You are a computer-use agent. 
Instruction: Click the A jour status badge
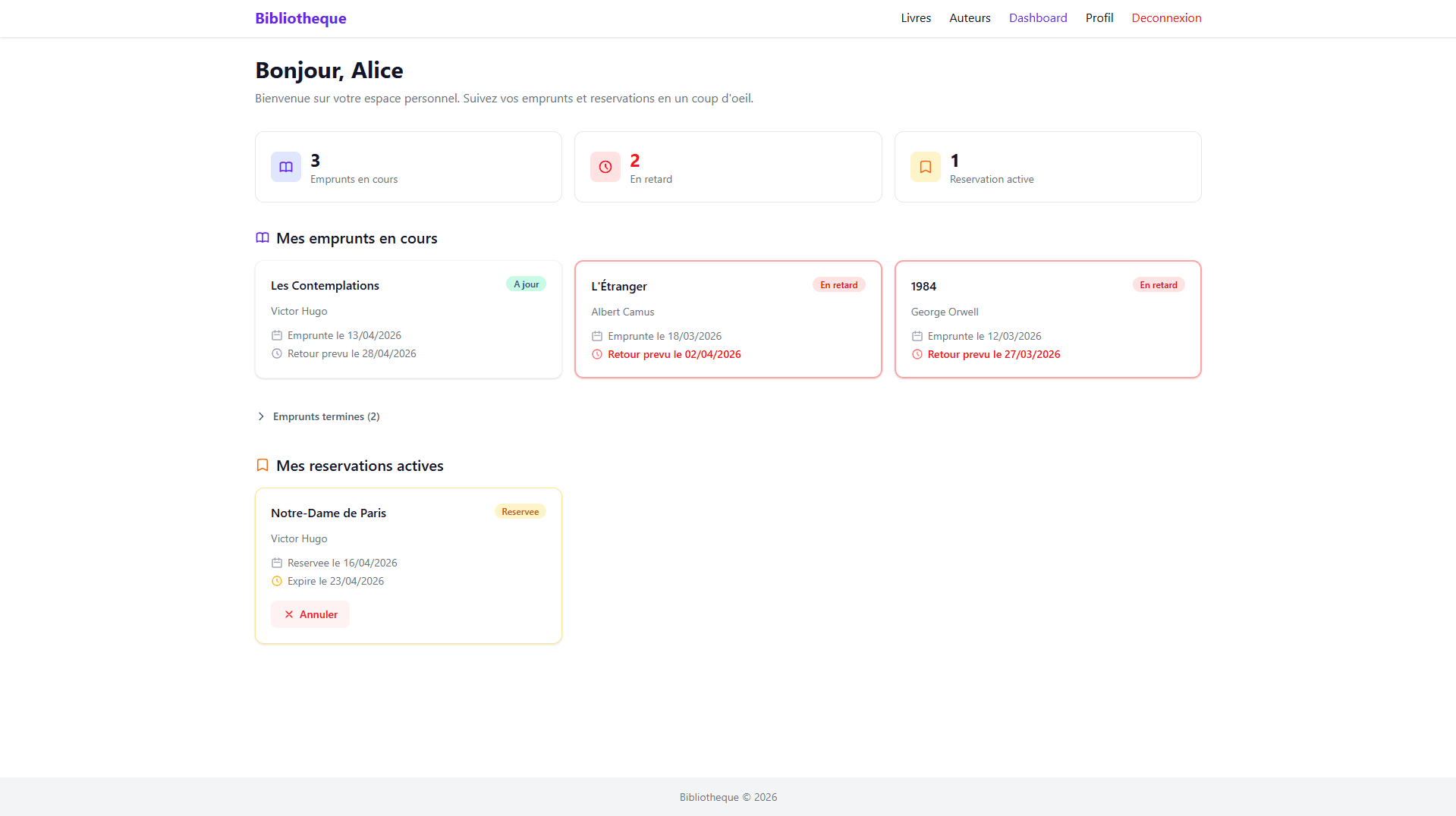(x=526, y=284)
